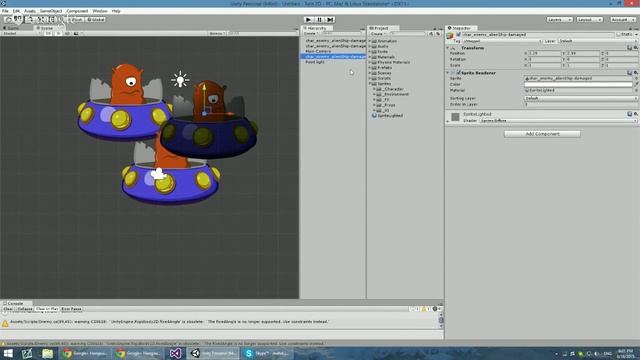Open the File menu

(5, 11)
